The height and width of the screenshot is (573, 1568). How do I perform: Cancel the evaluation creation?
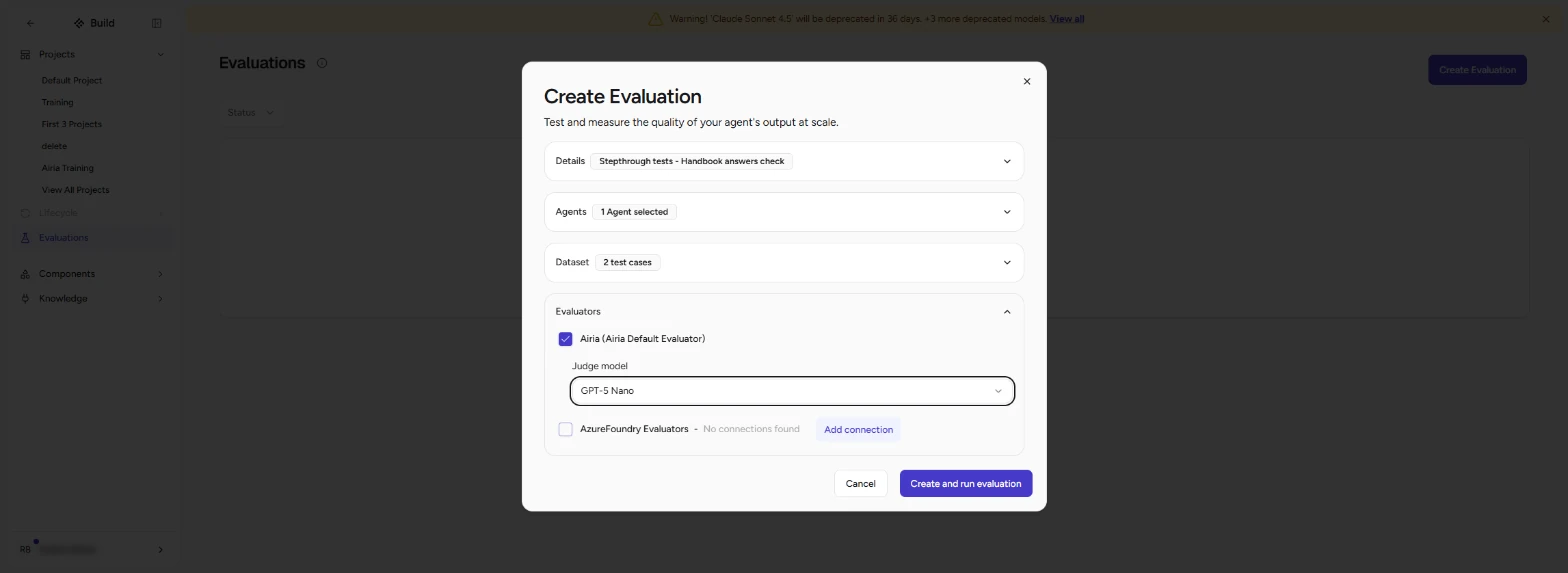coord(860,483)
